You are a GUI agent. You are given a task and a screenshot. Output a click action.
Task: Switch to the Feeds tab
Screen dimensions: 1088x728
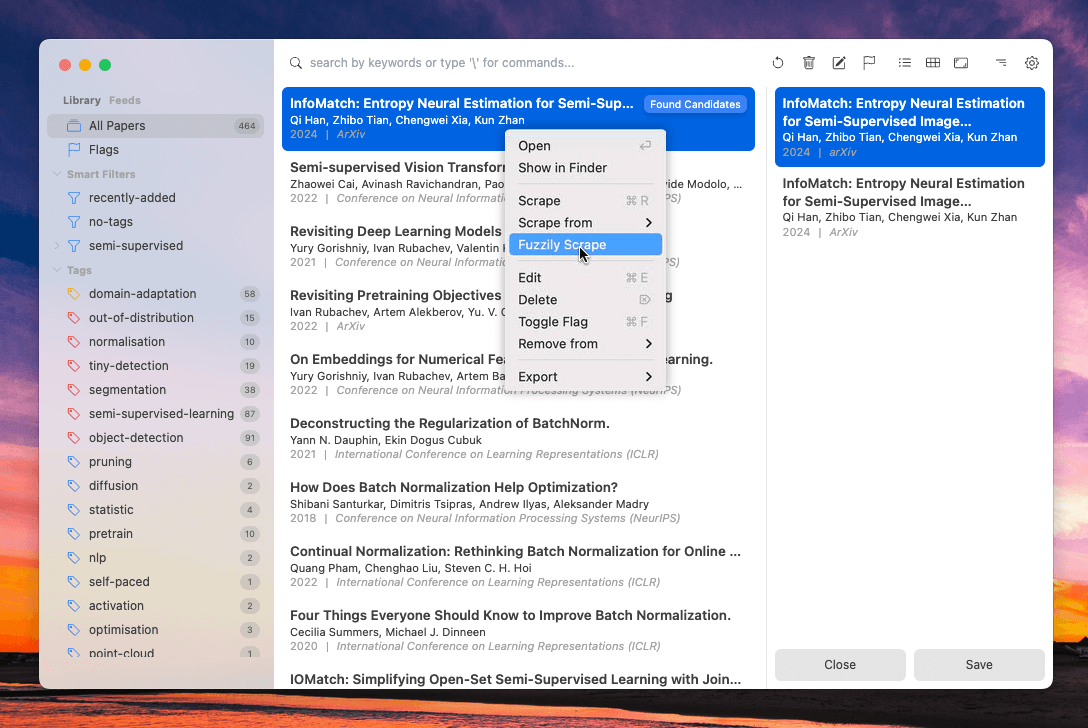[124, 100]
